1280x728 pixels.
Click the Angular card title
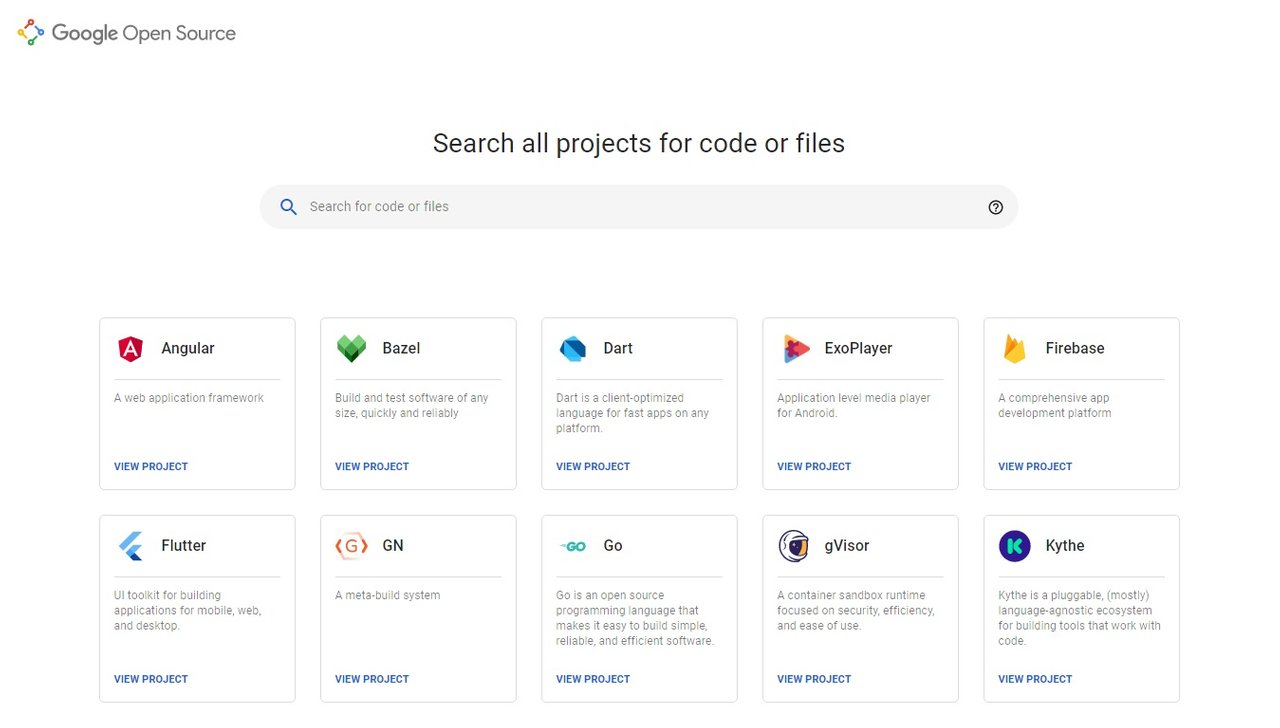coord(188,349)
